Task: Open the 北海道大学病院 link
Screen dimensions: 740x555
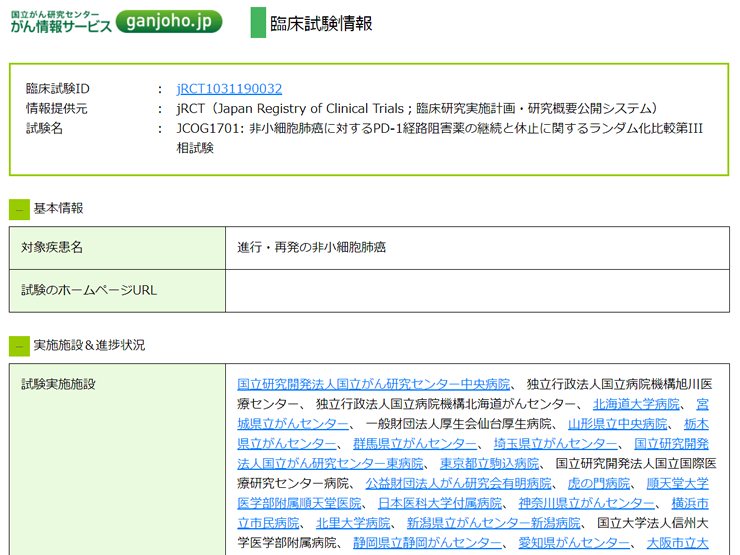Action: (x=636, y=404)
